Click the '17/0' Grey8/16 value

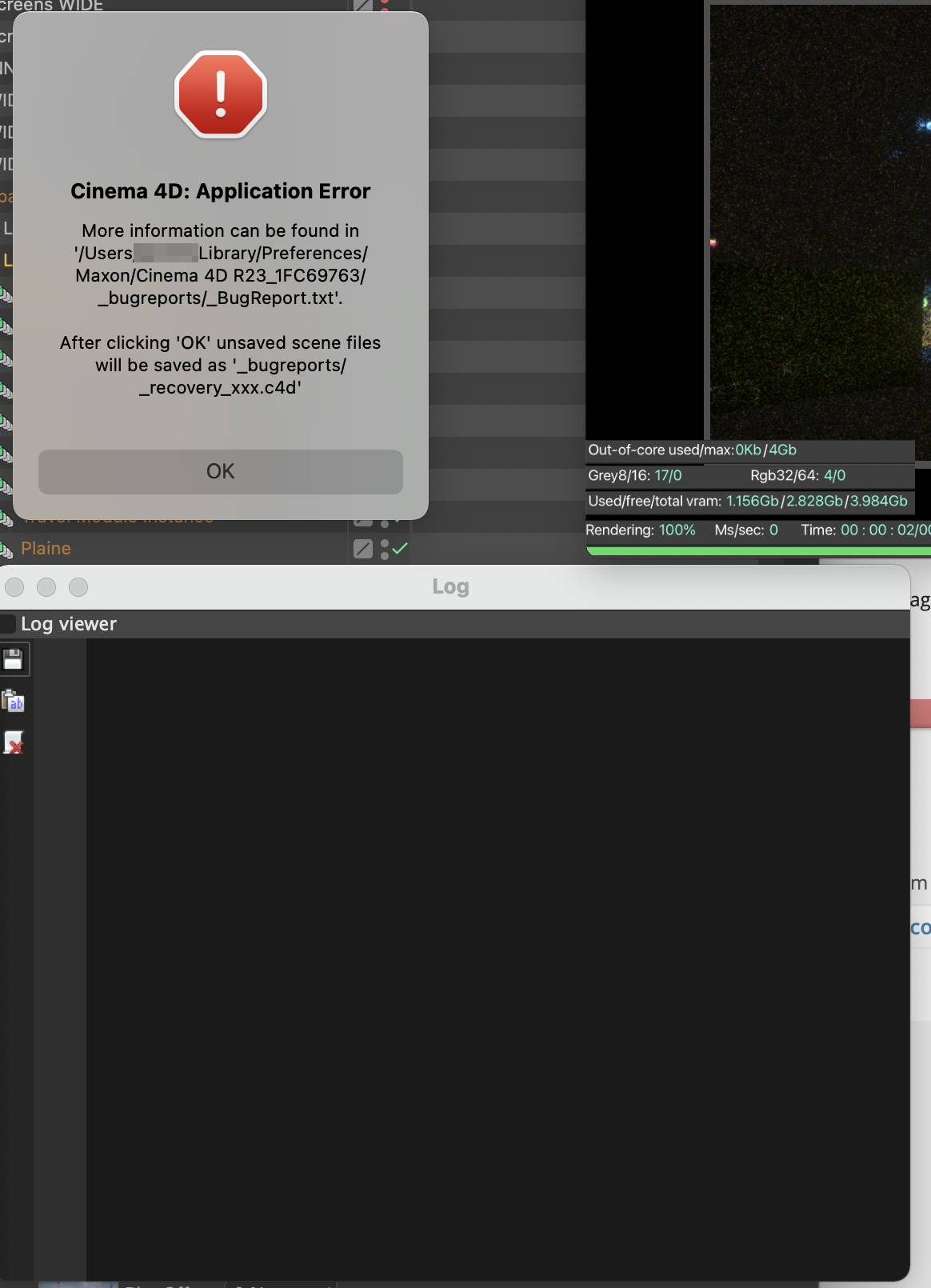click(x=668, y=476)
